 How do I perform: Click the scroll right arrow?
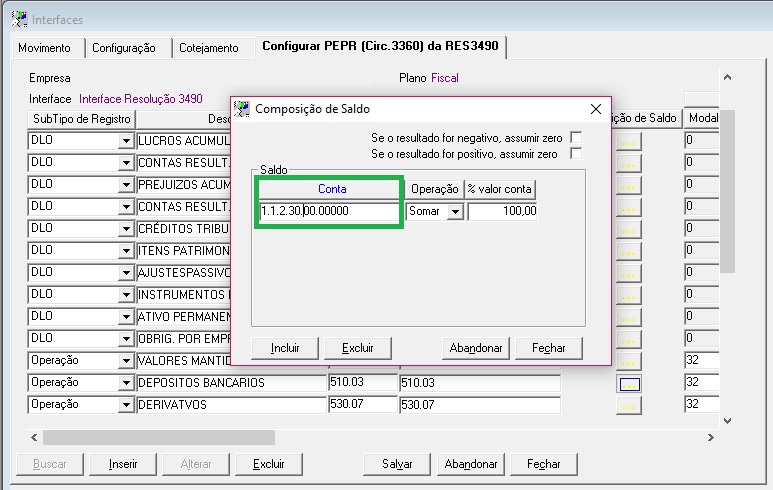point(710,437)
